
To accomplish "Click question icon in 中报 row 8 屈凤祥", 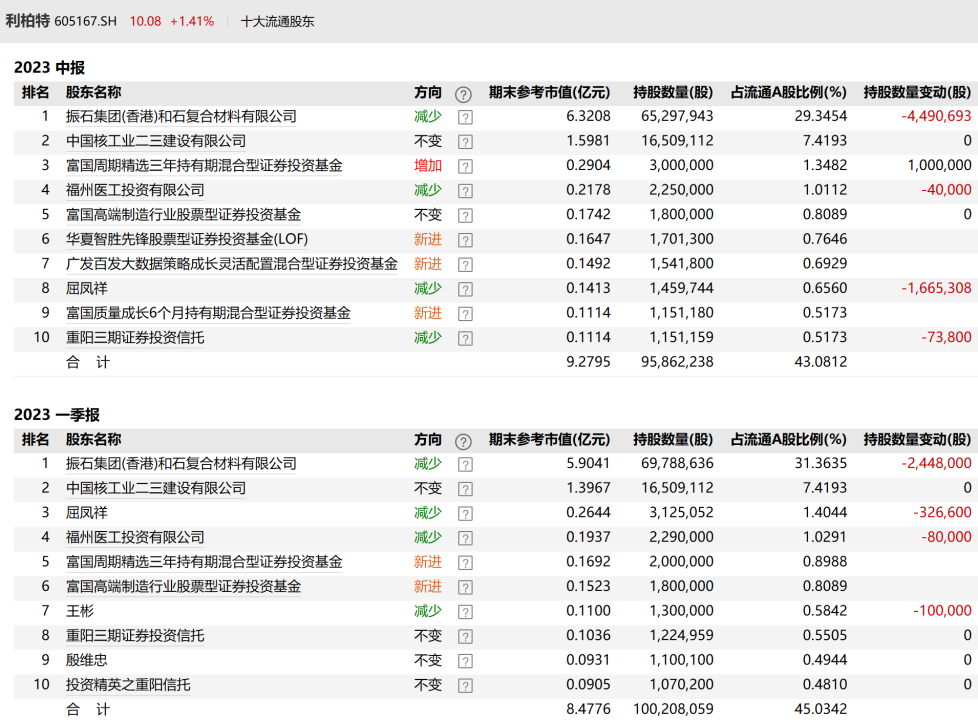I will click(x=465, y=289).
